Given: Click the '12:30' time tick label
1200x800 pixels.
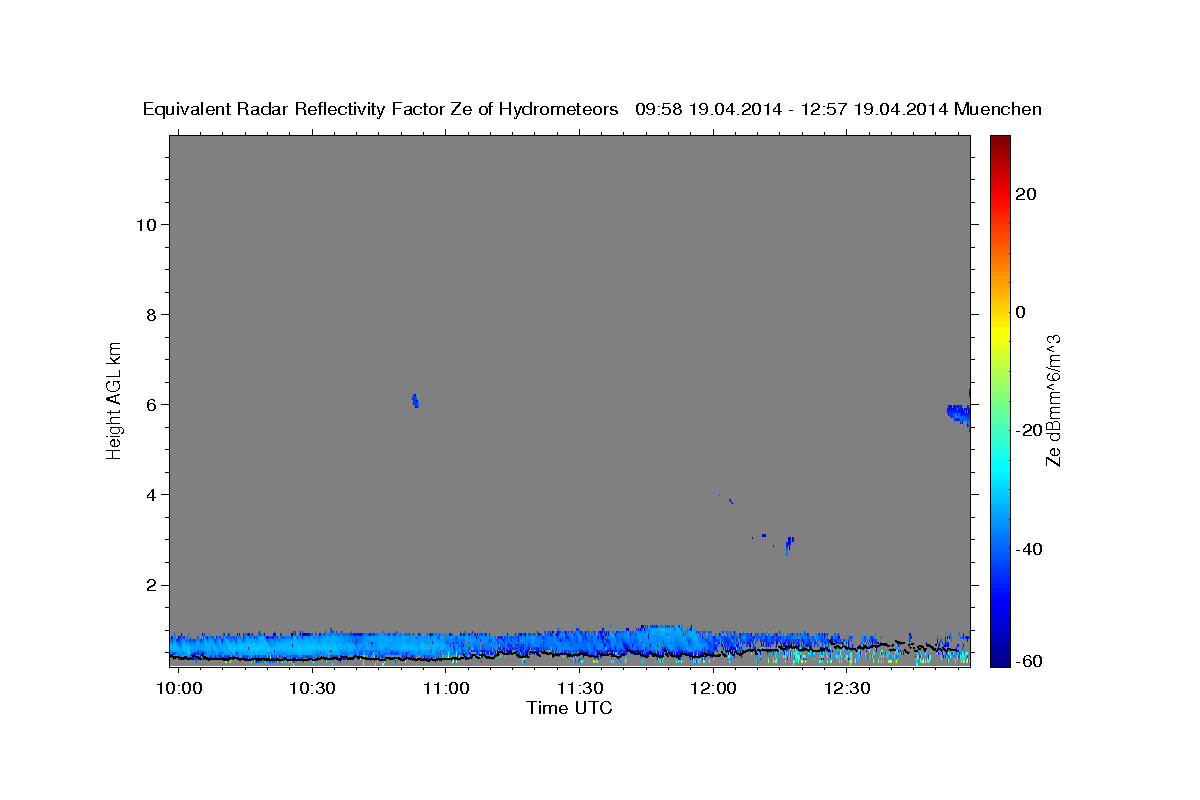Looking at the screenshot, I should [x=847, y=688].
